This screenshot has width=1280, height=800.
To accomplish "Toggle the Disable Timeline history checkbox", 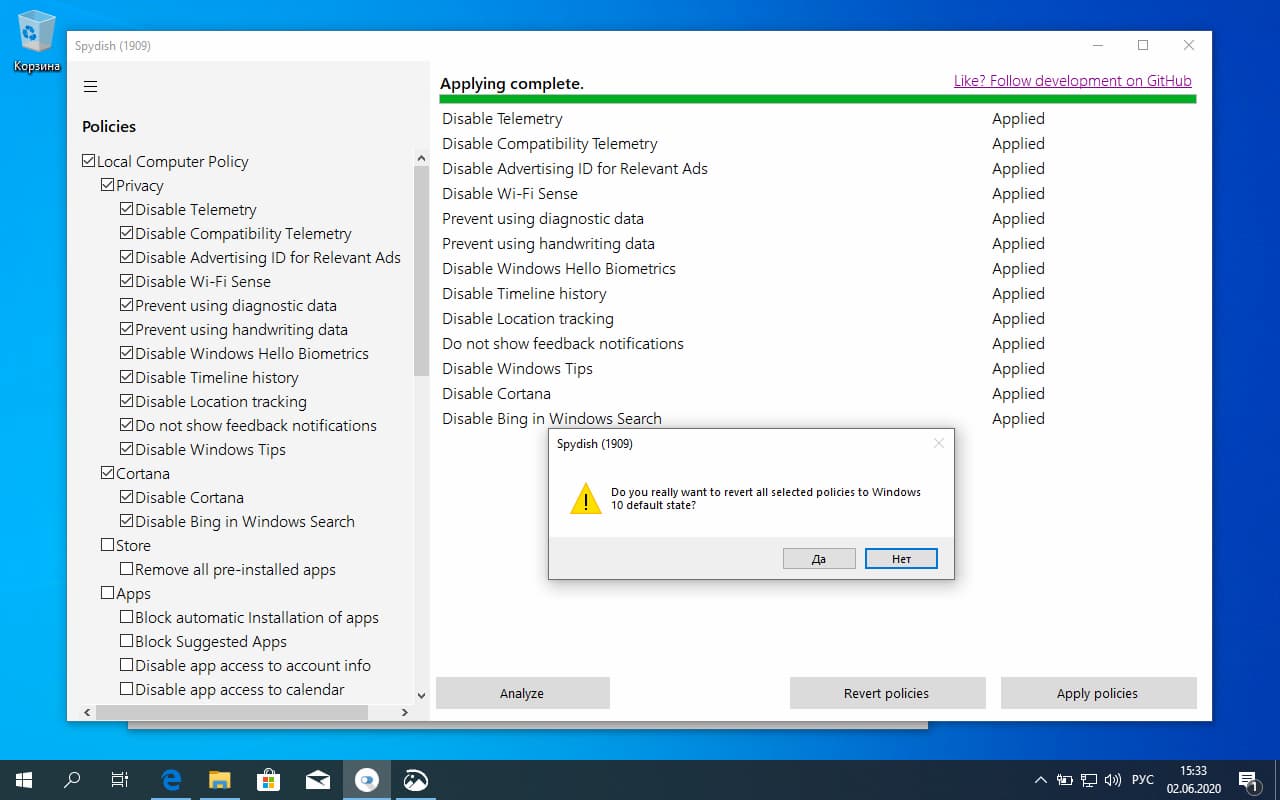I will tap(127, 377).
